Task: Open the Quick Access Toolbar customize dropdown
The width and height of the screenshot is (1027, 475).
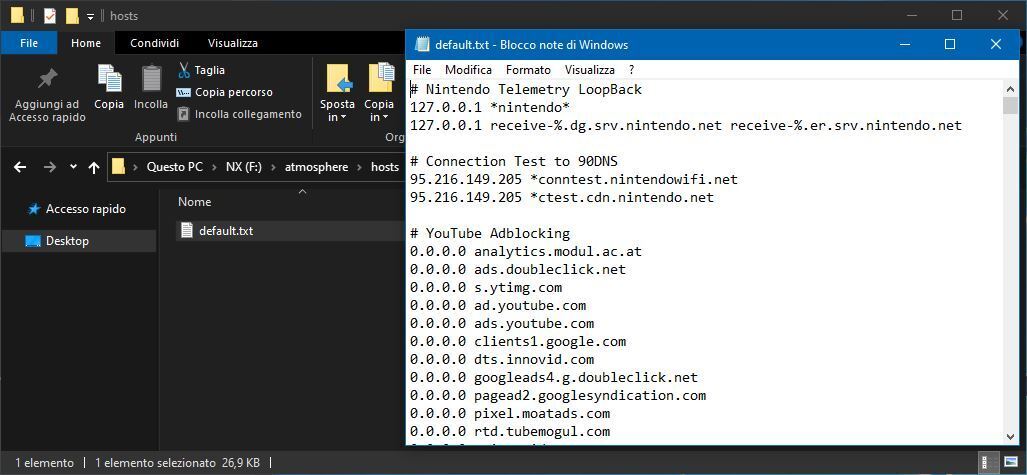Action: point(90,16)
